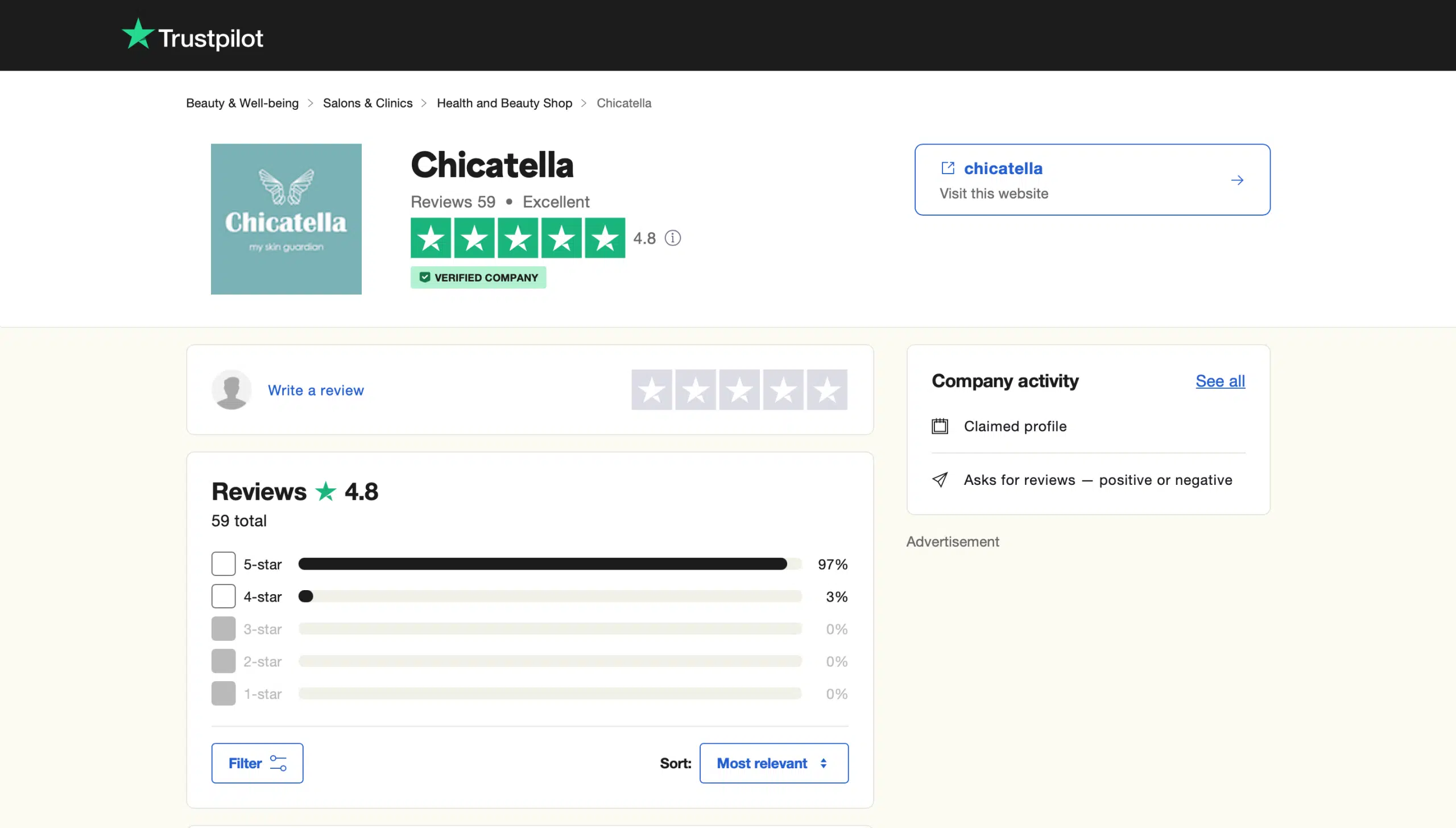Open the Filter button
Image resolution: width=1456 pixels, height=828 pixels.
click(257, 763)
